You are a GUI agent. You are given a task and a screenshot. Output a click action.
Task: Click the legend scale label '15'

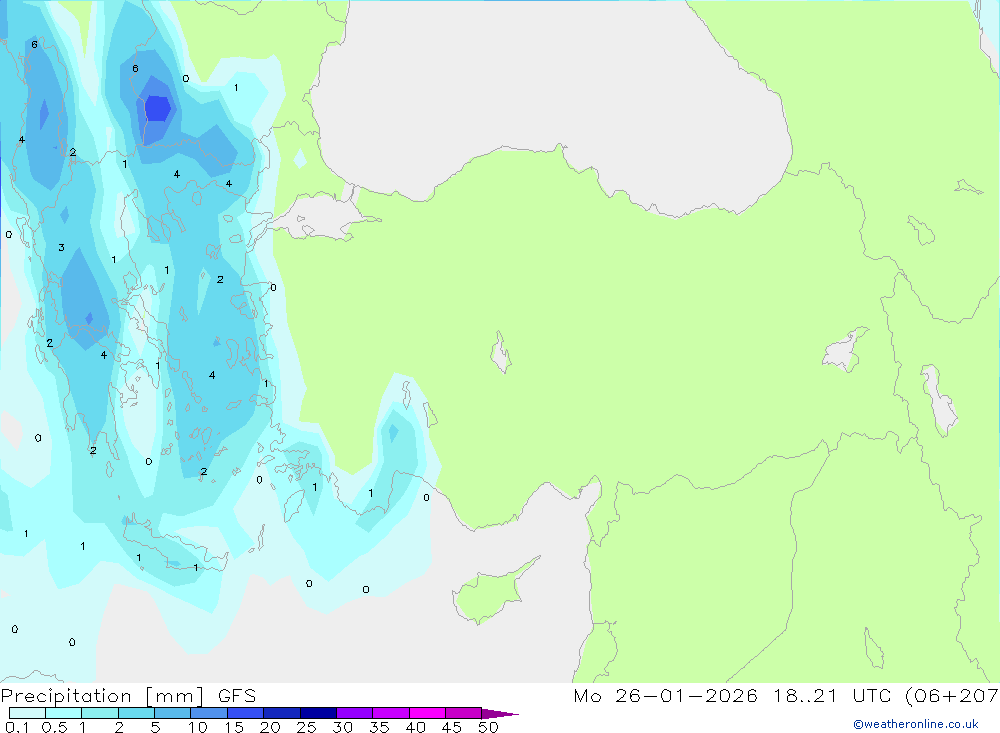coord(234,727)
